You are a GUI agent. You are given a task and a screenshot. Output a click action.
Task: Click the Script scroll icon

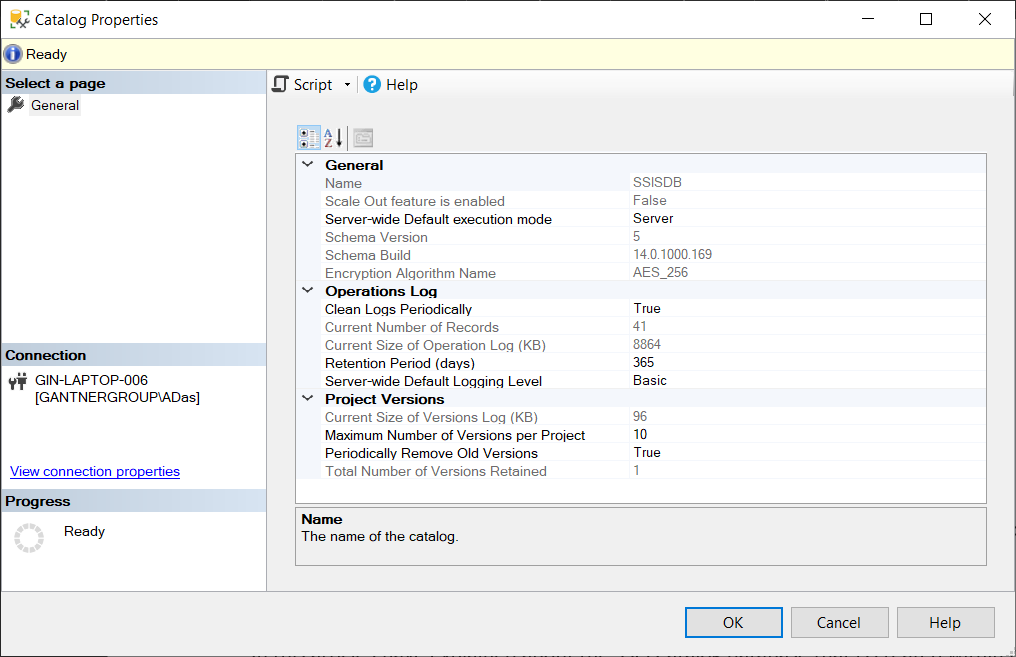(x=280, y=84)
